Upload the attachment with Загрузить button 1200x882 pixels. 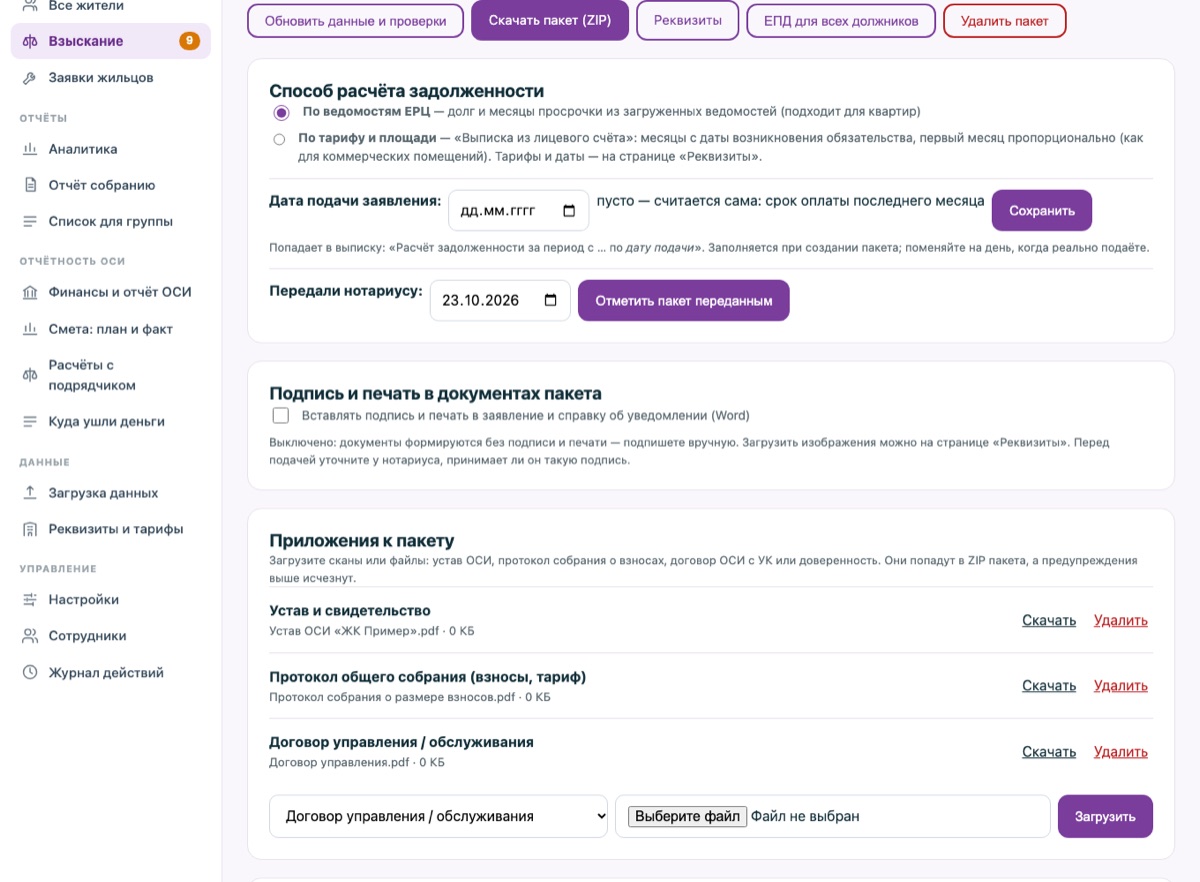1105,816
